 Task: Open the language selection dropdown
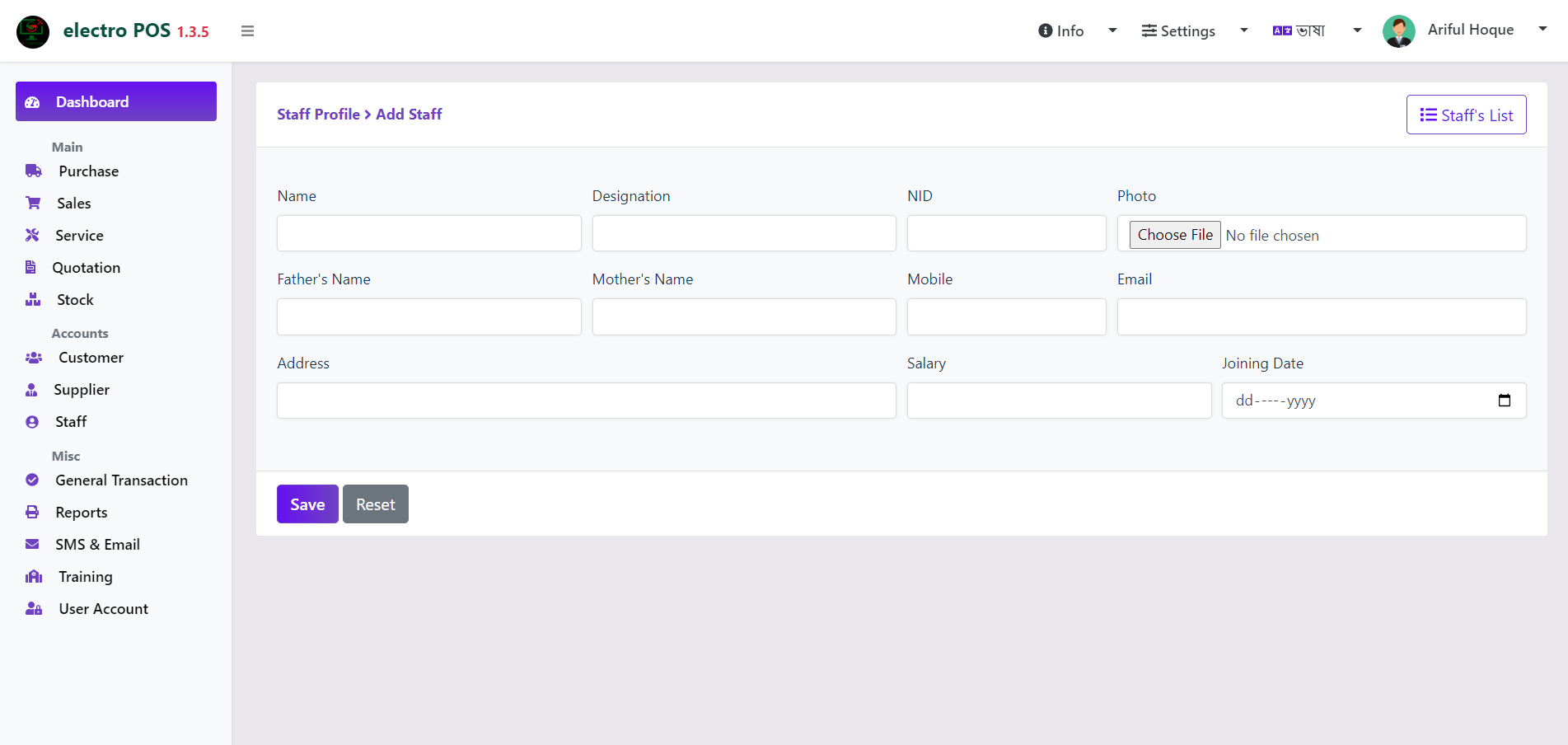(1317, 30)
